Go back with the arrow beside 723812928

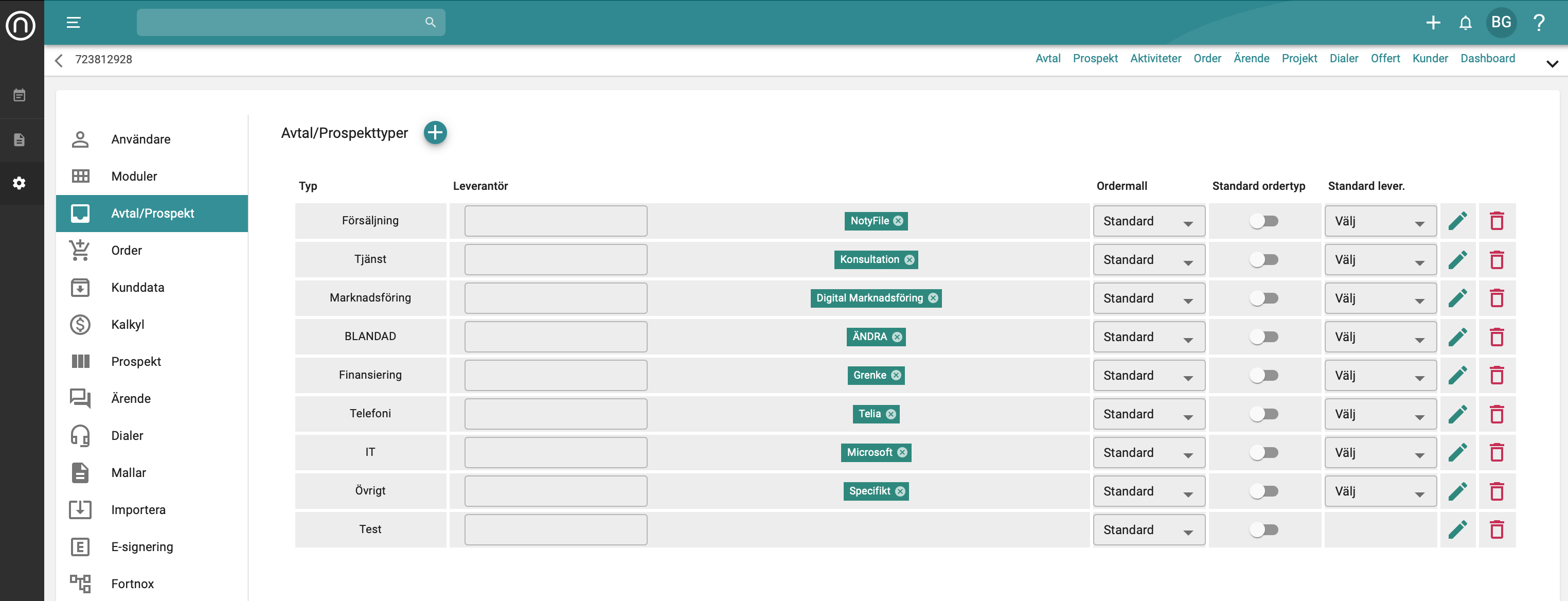tap(59, 60)
